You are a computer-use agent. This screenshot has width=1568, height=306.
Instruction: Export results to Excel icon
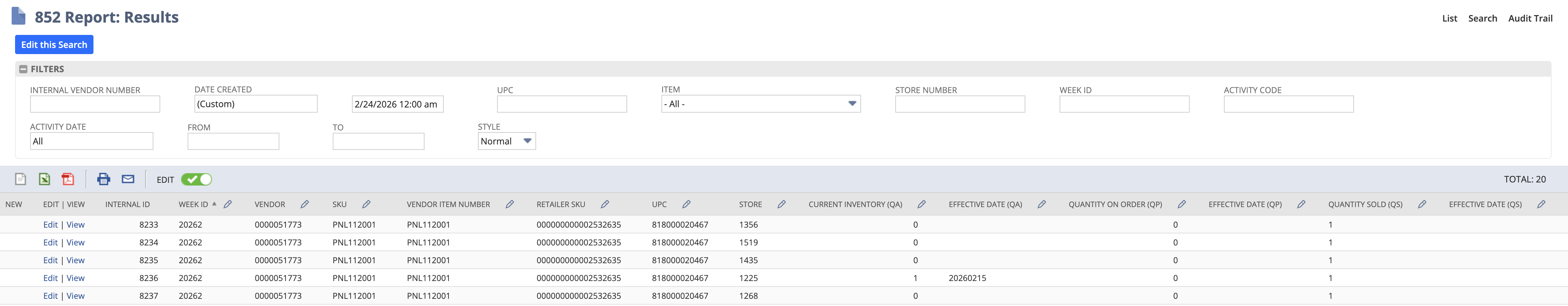tap(45, 179)
